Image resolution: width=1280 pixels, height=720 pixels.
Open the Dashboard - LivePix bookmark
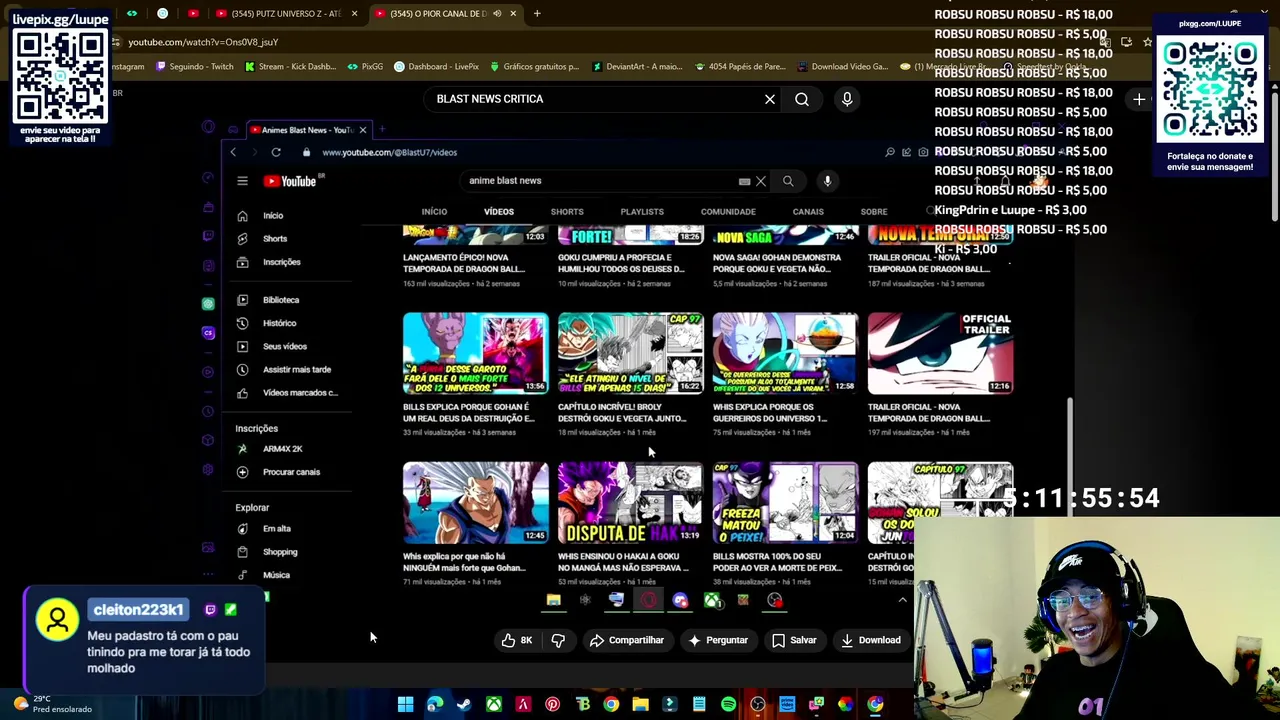pos(437,67)
